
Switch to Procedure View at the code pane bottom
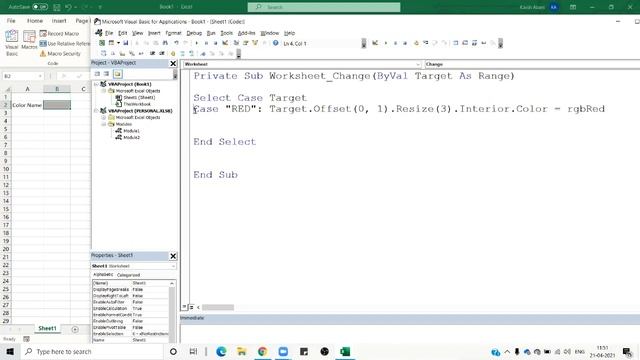click(184, 307)
